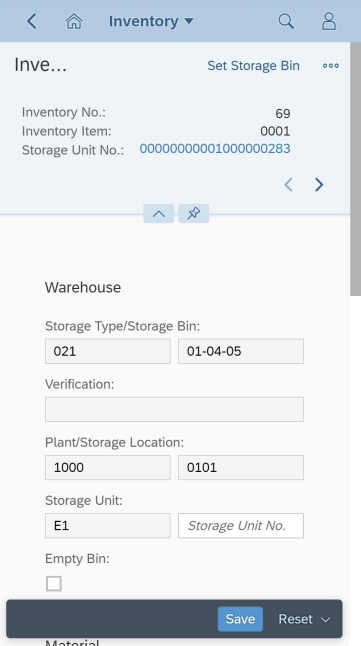Click the Plant field 1000
Screen dimensions: 361x646
coord(108,468)
